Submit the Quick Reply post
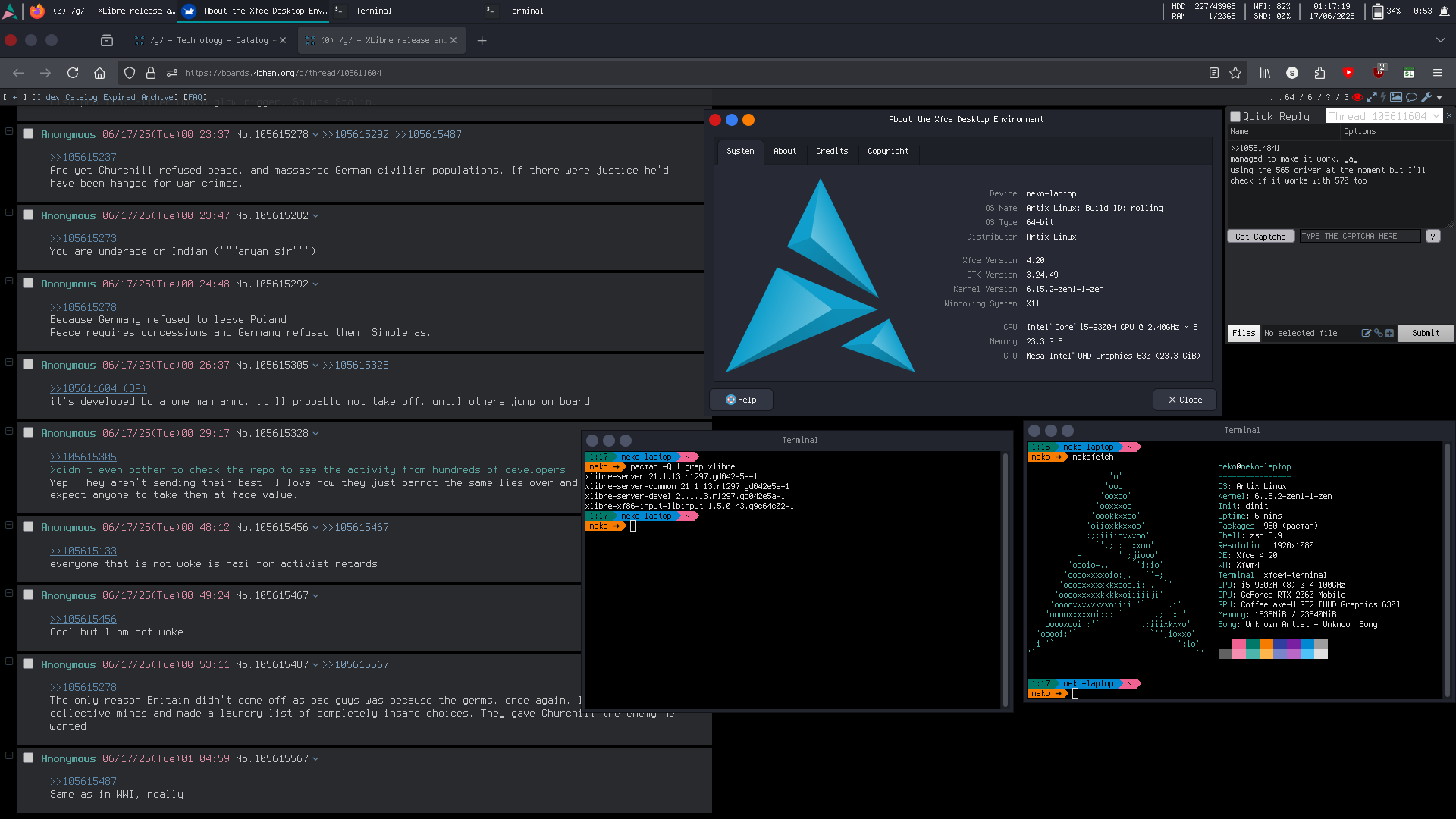The image size is (1456, 819). coord(1426,333)
